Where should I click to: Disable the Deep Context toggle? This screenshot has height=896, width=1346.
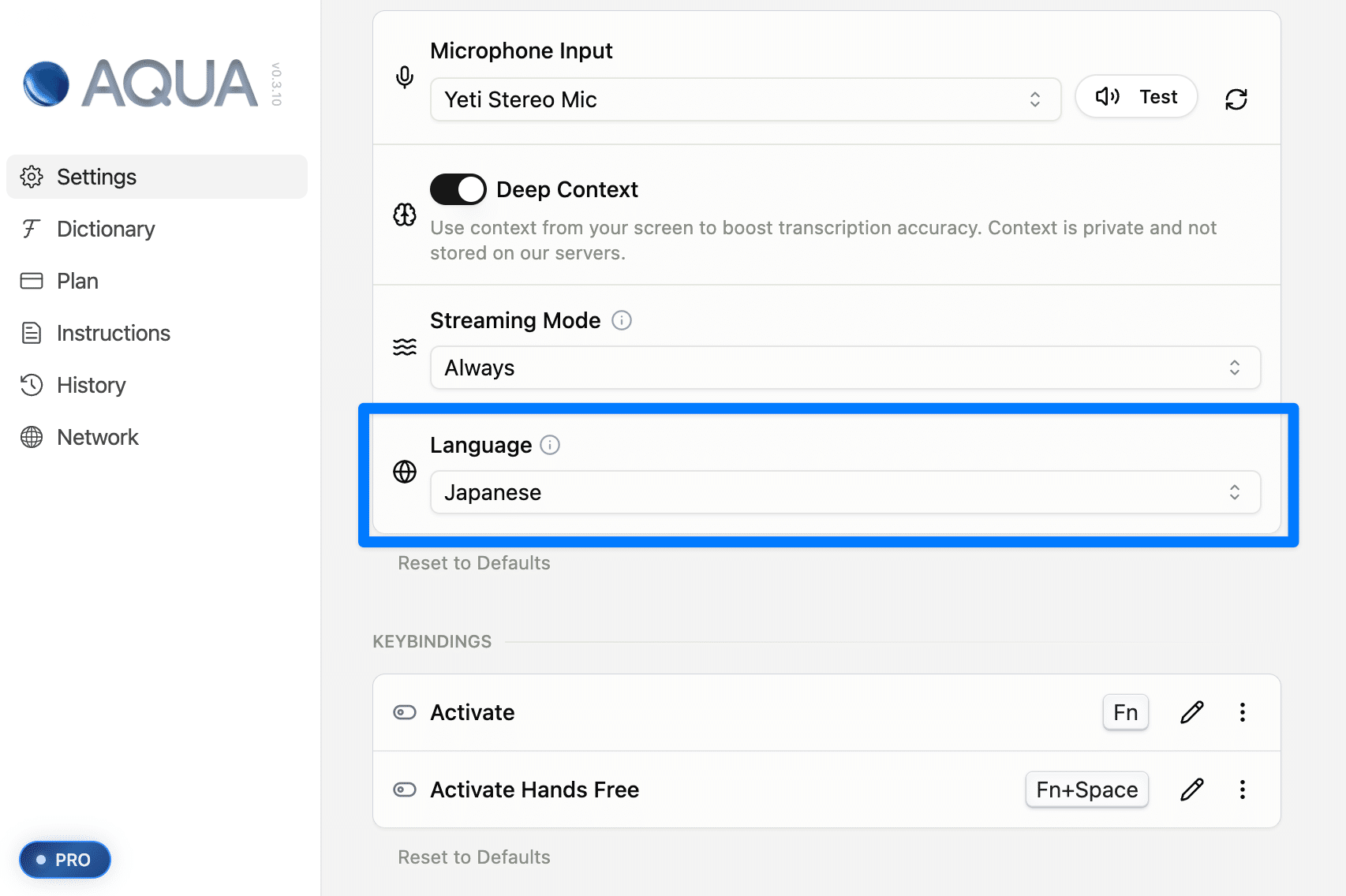point(458,189)
